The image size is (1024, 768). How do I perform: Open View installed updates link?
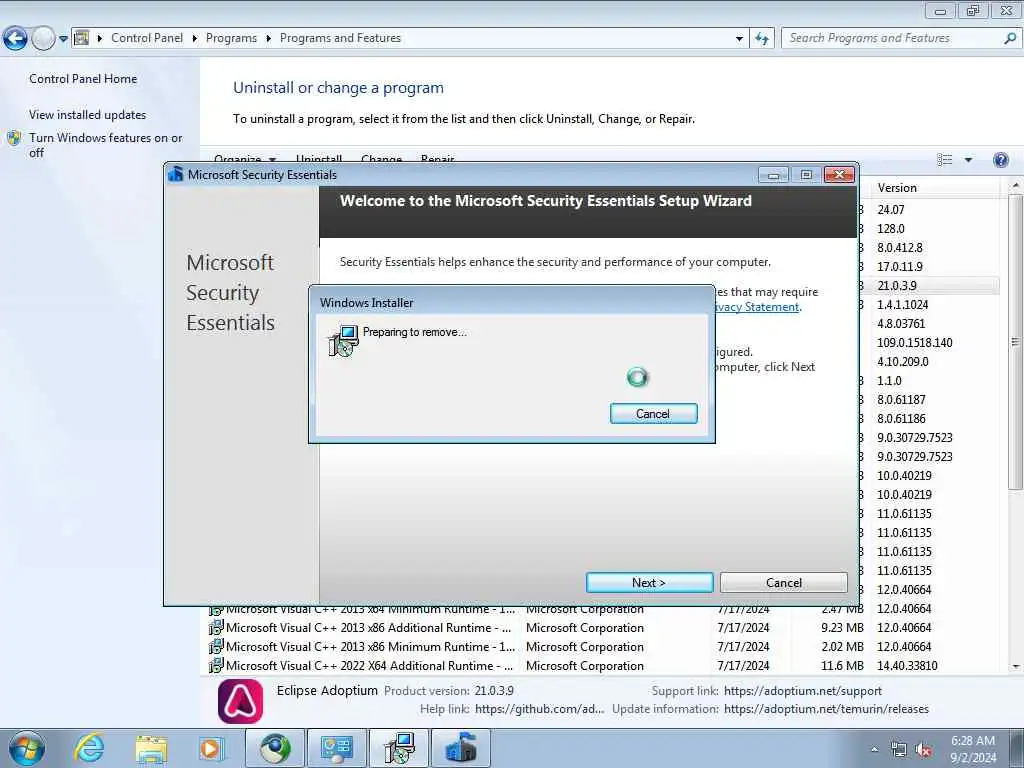(x=88, y=114)
